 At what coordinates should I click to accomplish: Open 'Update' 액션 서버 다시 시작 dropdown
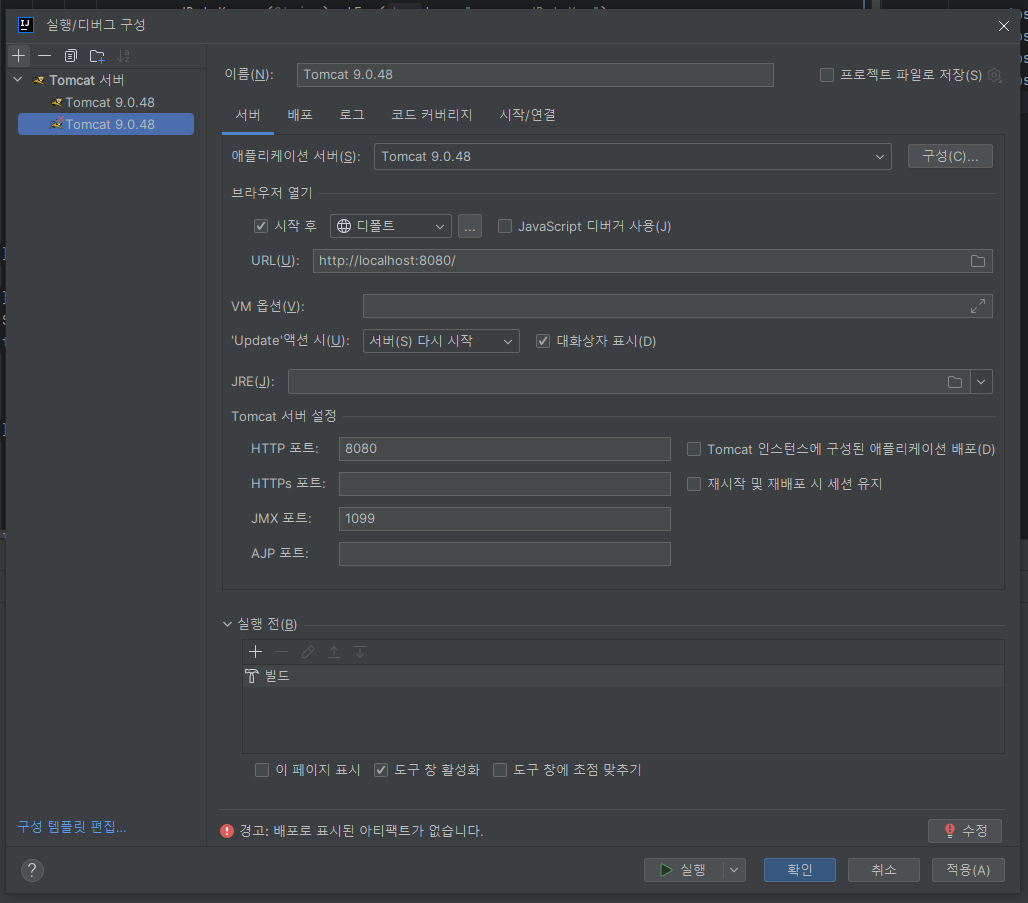441,341
